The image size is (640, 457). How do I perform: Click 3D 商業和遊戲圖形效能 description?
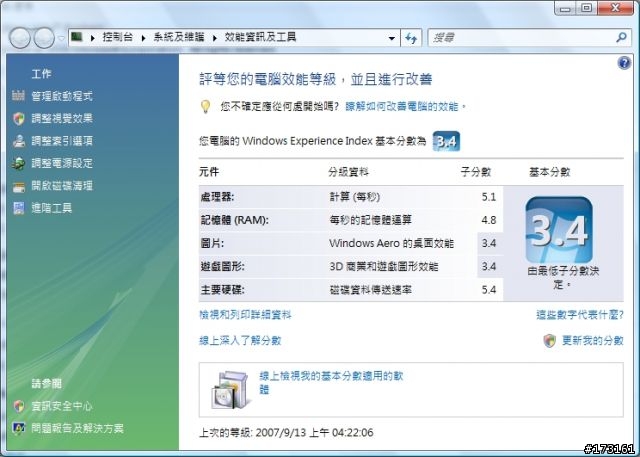384,267
